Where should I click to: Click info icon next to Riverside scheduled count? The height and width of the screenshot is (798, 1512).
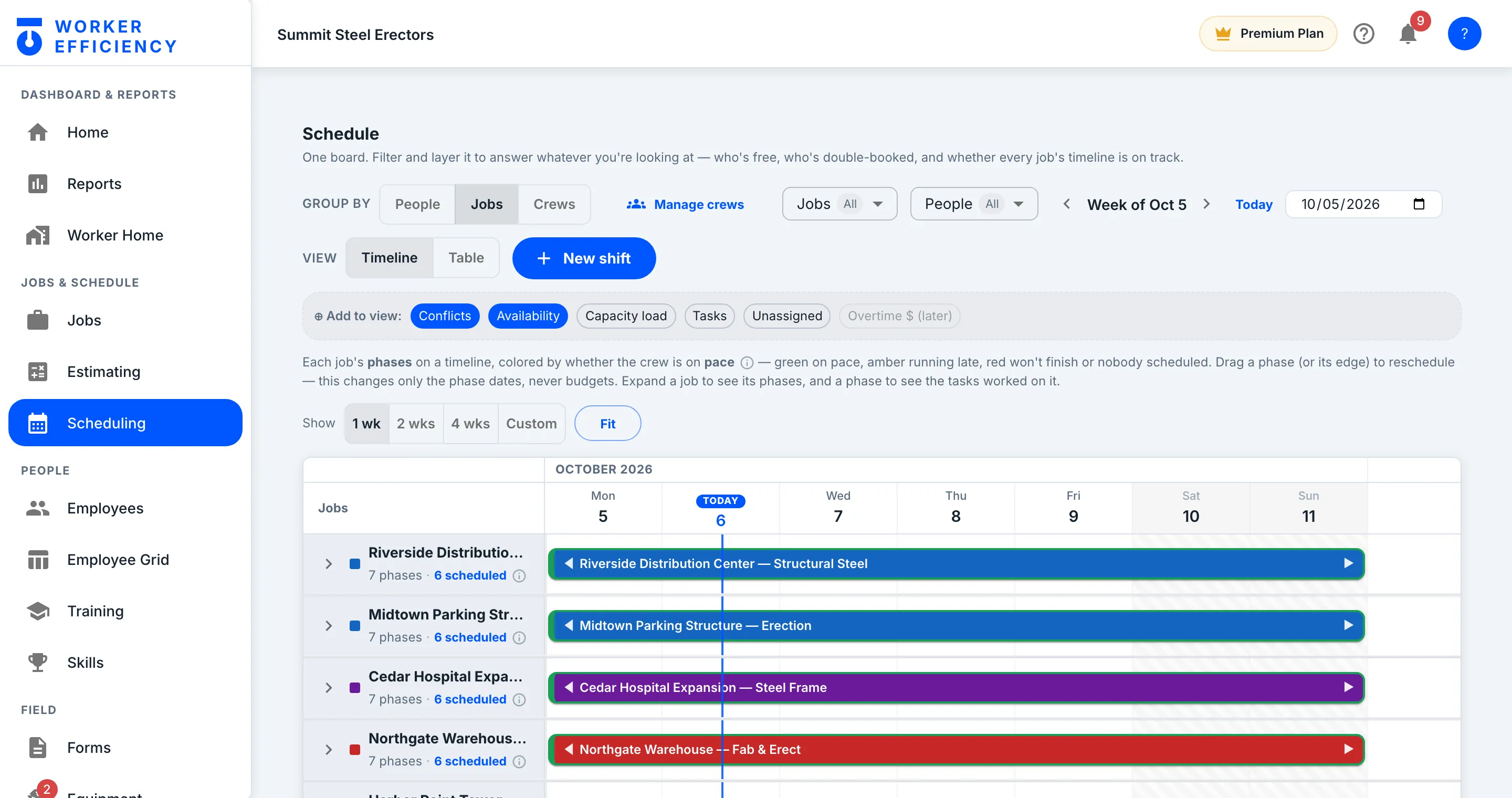[x=519, y=575]
